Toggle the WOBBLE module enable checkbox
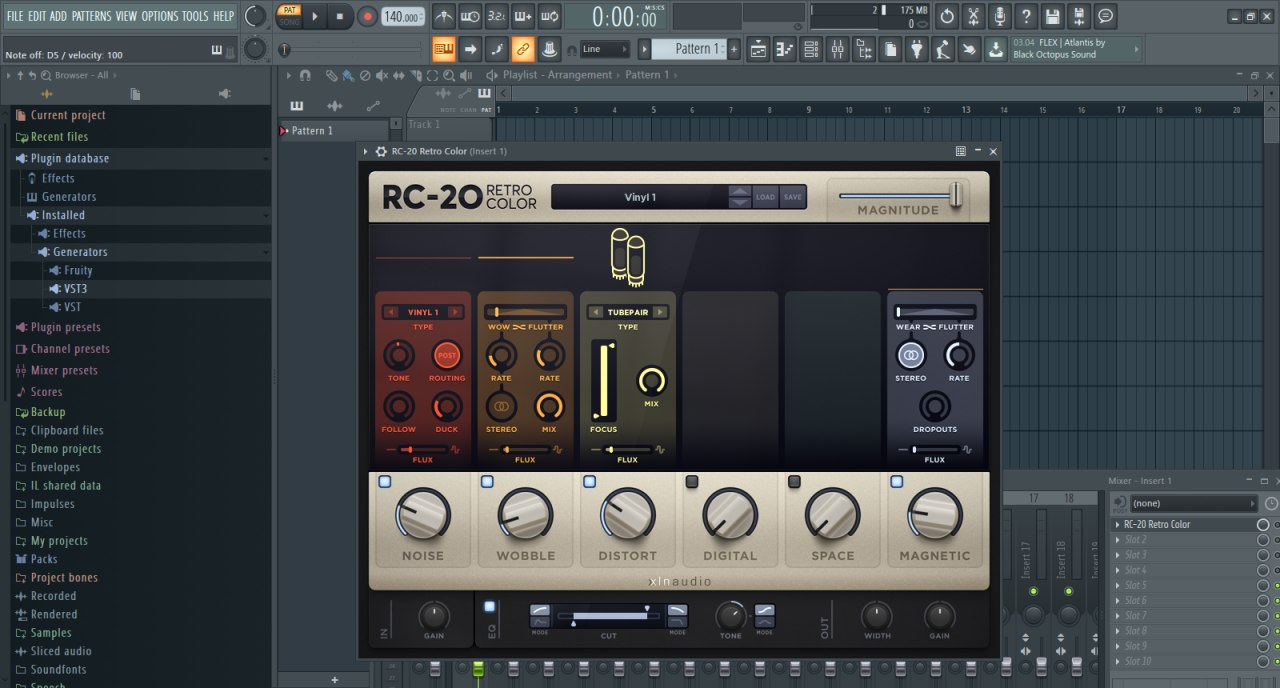1280x688 pixels. pos(487,482)
